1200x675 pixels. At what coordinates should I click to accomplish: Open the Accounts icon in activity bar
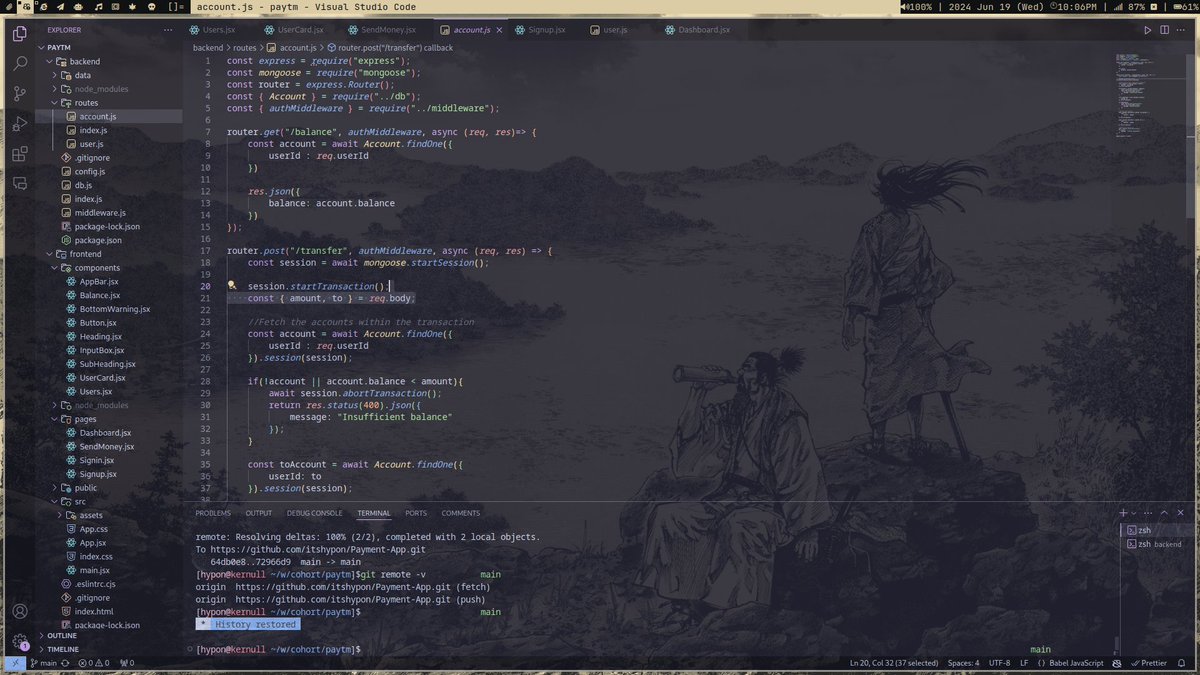[x=19, y=611]
